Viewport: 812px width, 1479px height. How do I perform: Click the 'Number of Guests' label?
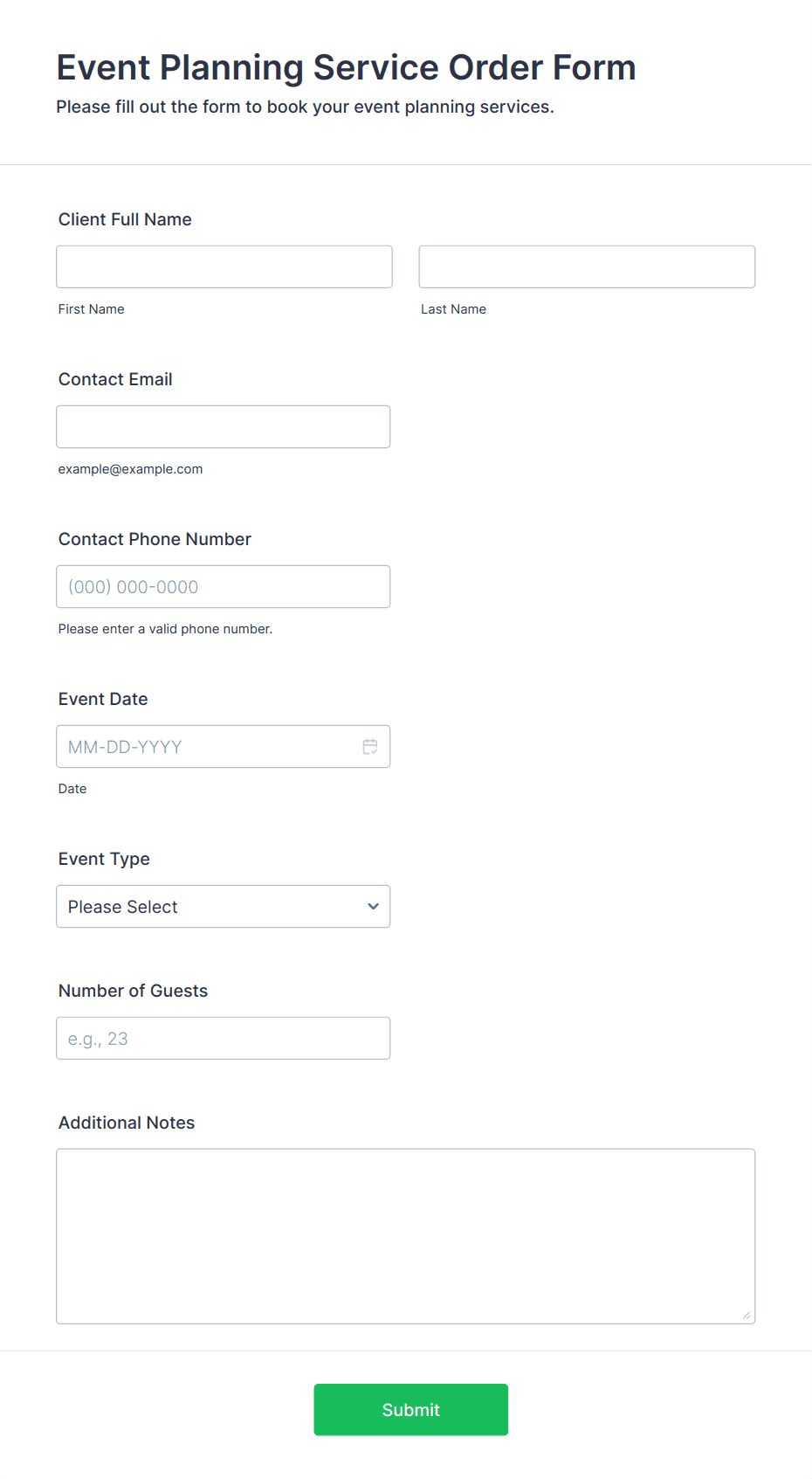(x=133, y=991)
